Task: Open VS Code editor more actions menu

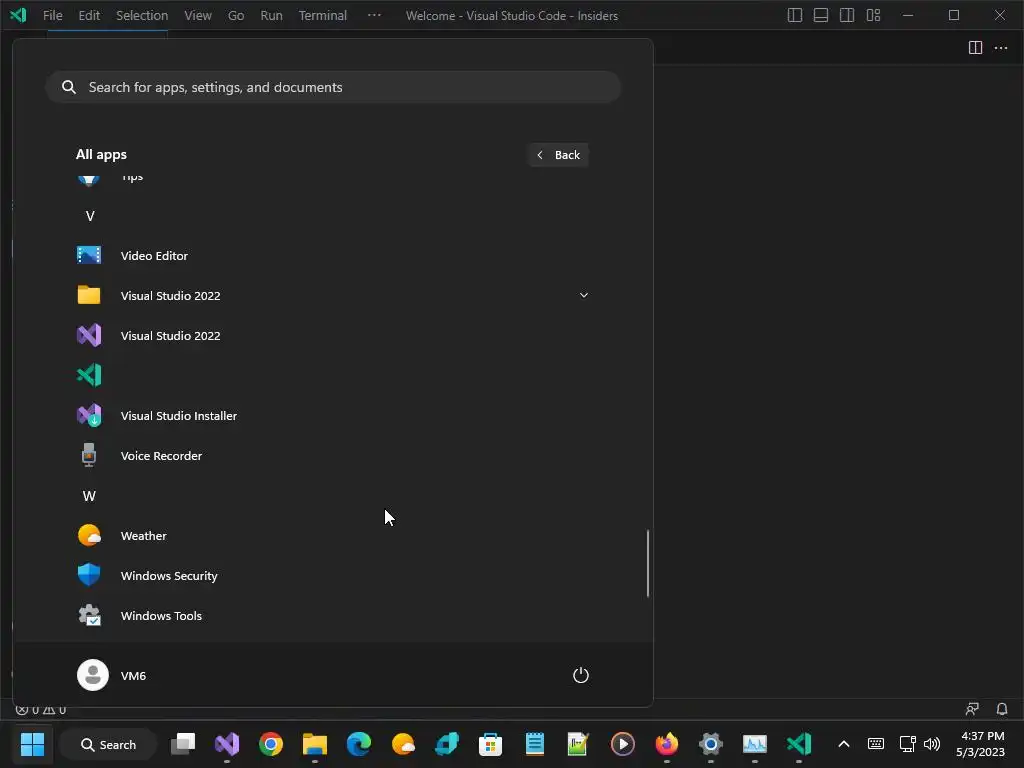Action: [x=1000, y=48]
